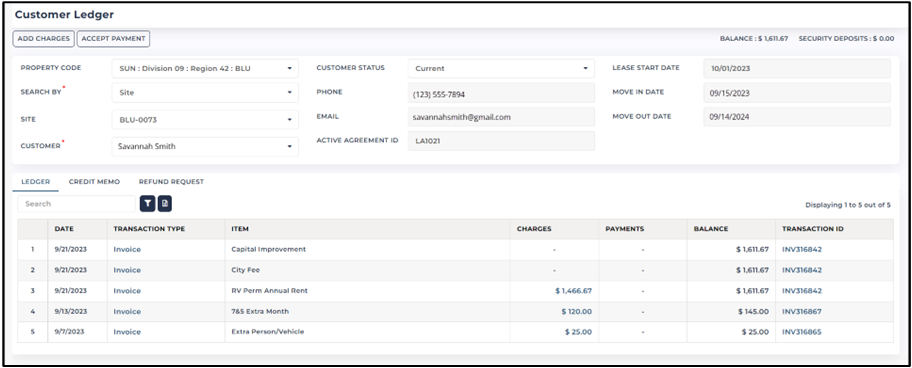Open transaction INV316867
This screenshot has height=368, width=912.
[801, 312]
